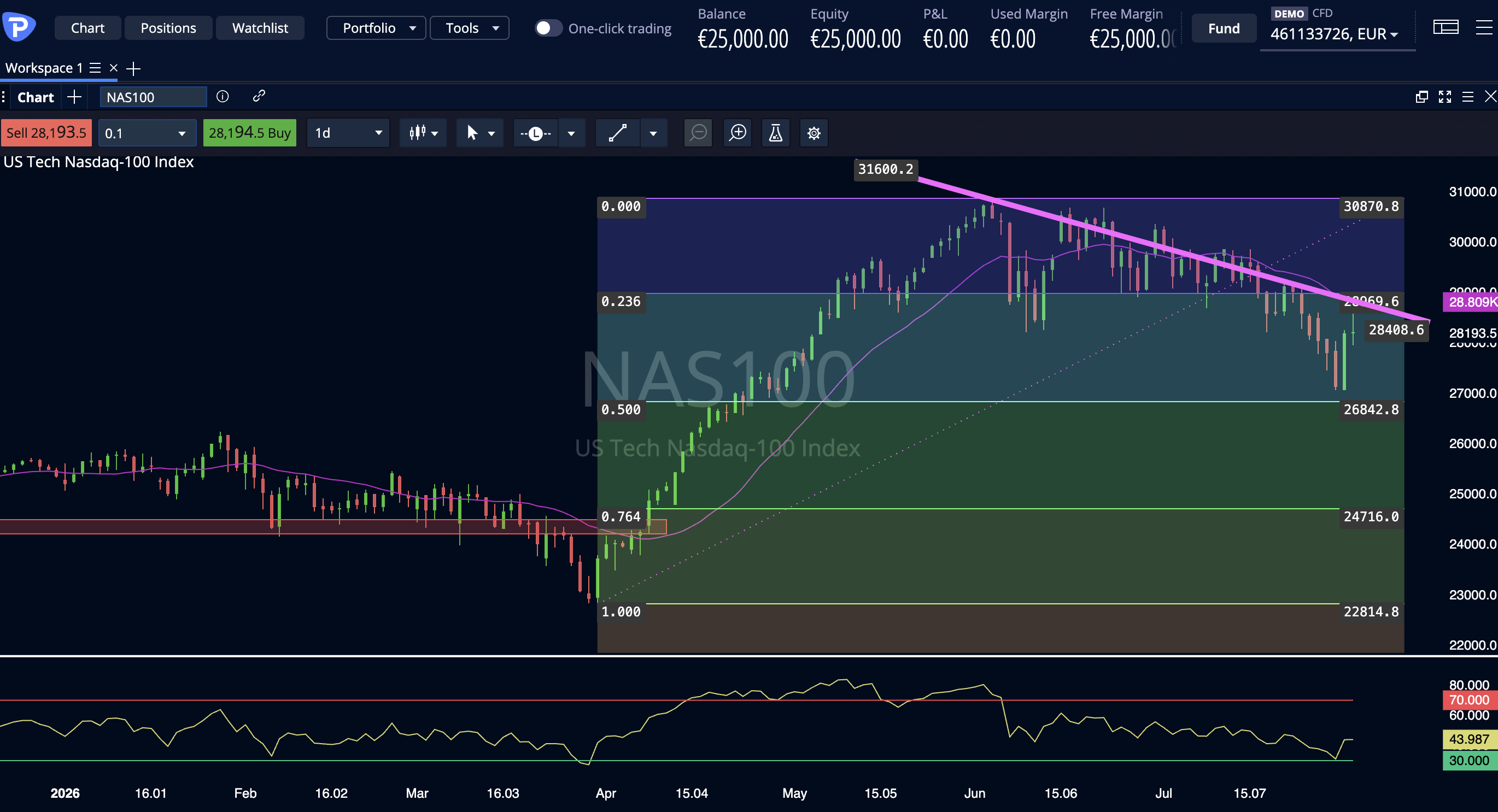Open the Chart tab in top navigation
The height and width of the screenshot is (812, 1498).
pyautogui.click(x=87, y=28)
